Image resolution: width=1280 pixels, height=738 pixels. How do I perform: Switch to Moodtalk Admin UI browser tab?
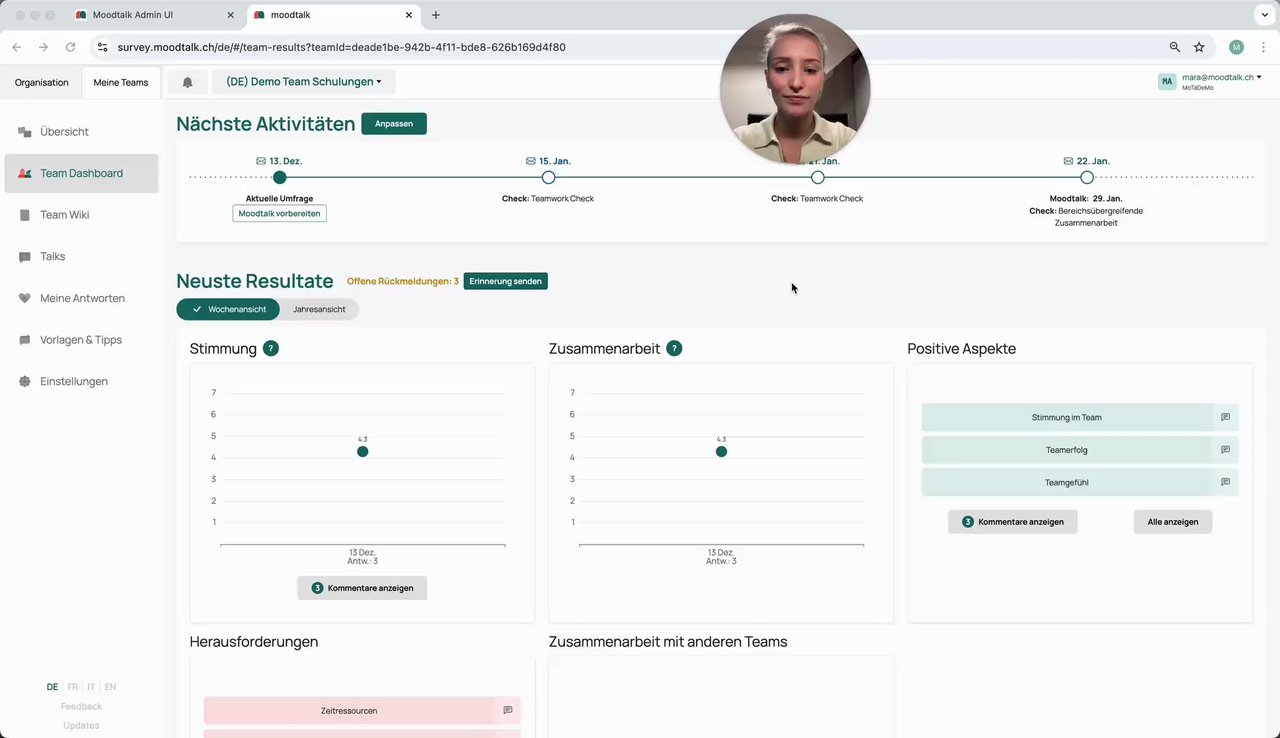pos(155,15)
